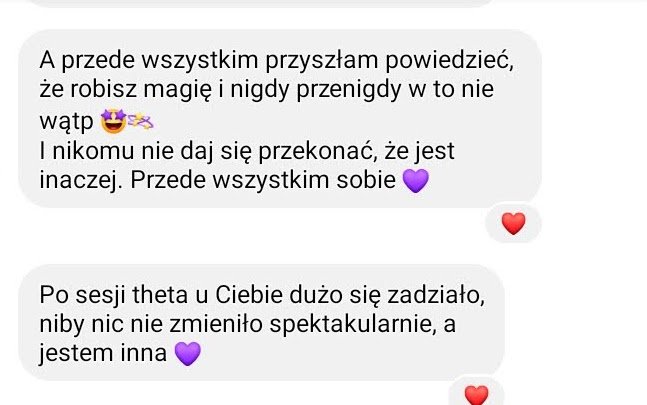Click the word 'theta' in the second message

pos(160,295)
